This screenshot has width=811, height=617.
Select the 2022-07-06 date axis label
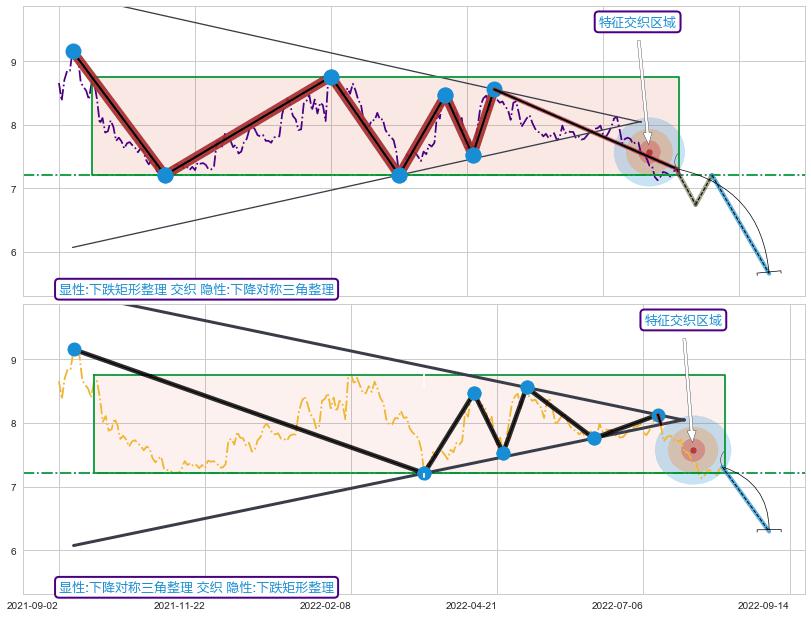[x=618, y=605]
